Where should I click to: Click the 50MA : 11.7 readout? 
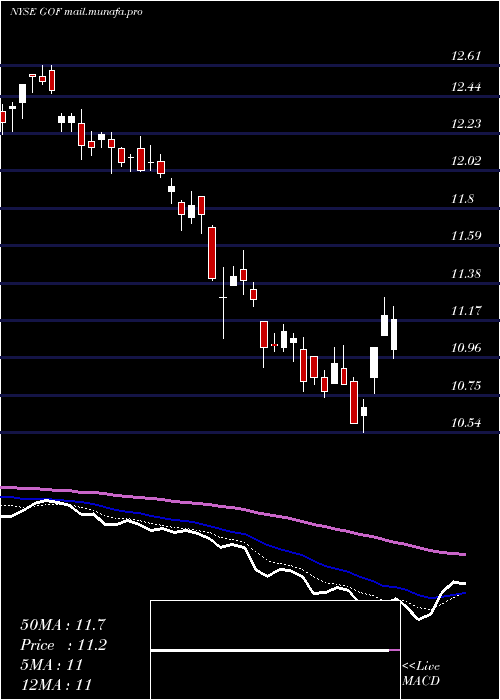pyautogui.click(x=63, y=625)
